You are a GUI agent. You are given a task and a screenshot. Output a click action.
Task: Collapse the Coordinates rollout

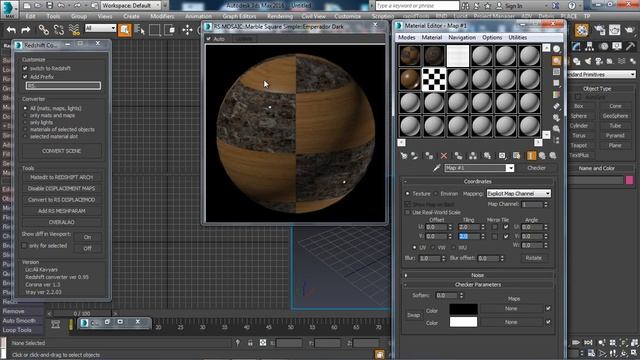click(x=477, y=181)
